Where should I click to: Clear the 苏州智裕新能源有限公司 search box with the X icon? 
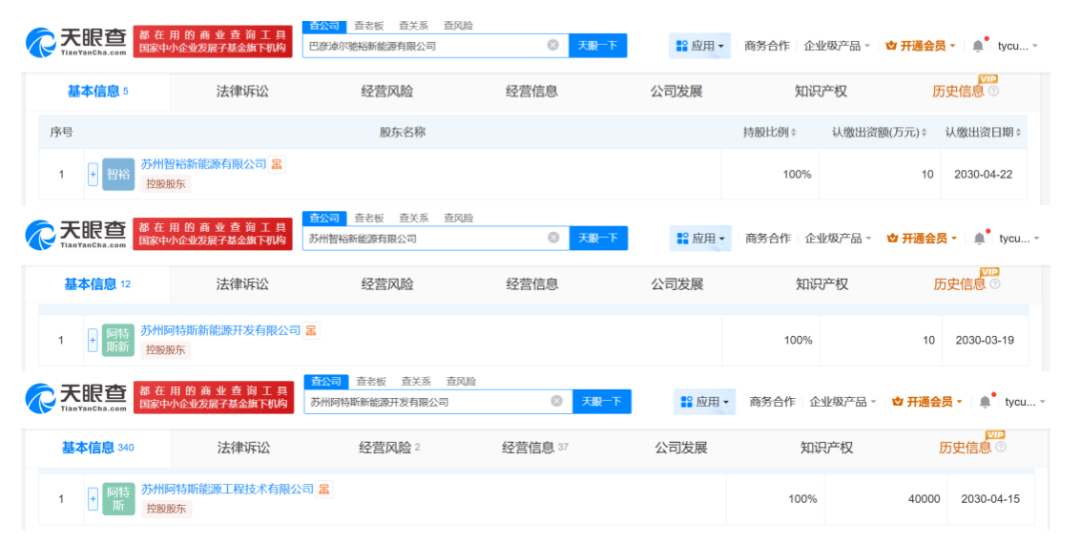pos(553,238)
